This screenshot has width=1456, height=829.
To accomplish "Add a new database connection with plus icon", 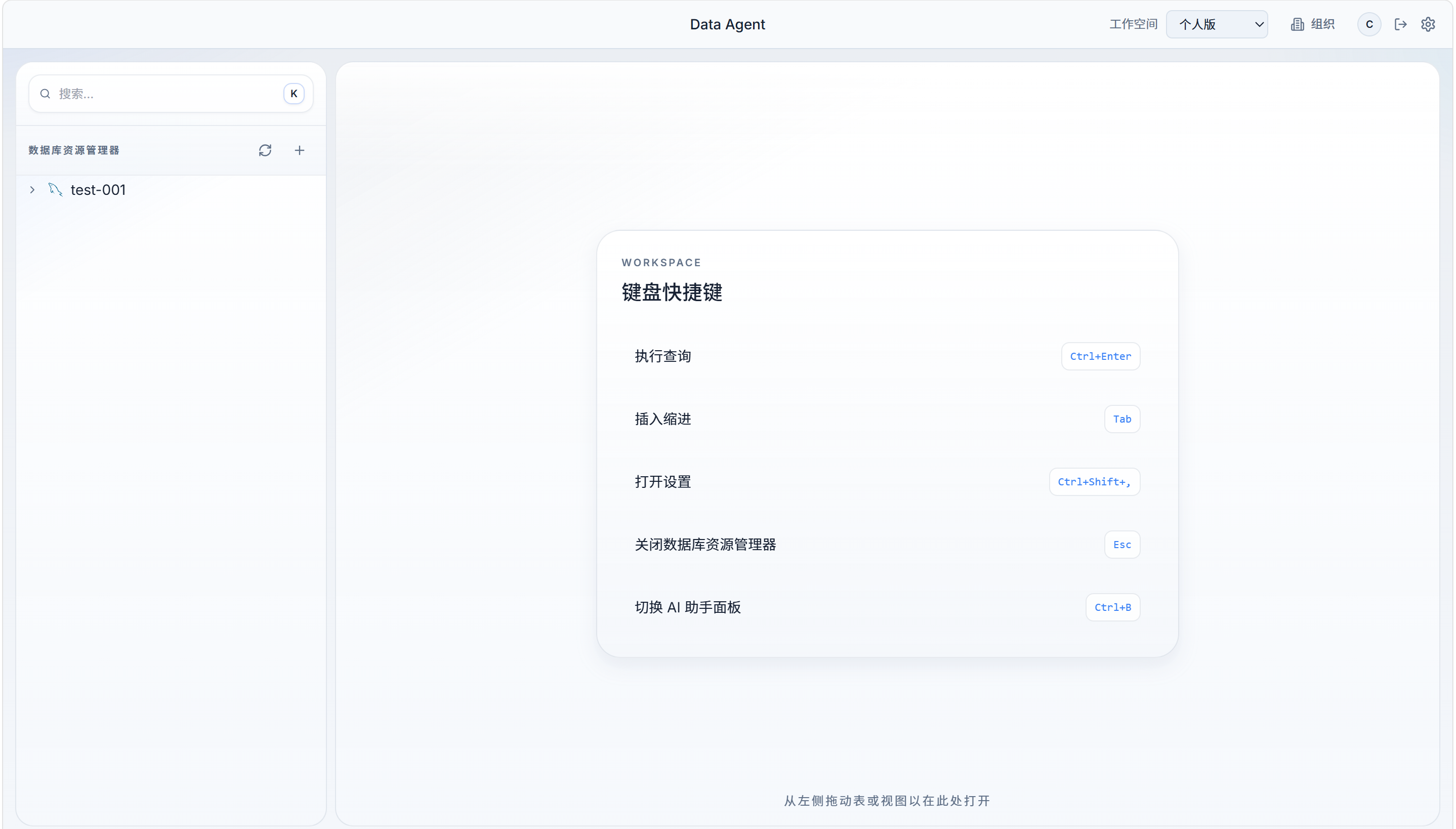I will click(300, 150).
